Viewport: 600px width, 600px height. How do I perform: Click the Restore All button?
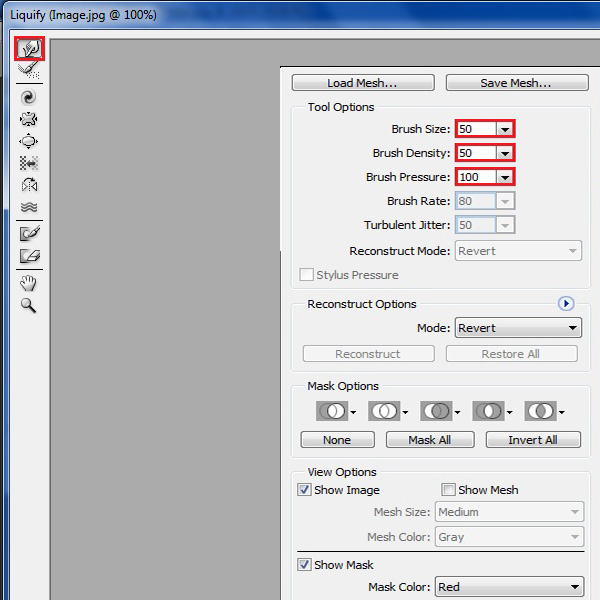[511, 354]
